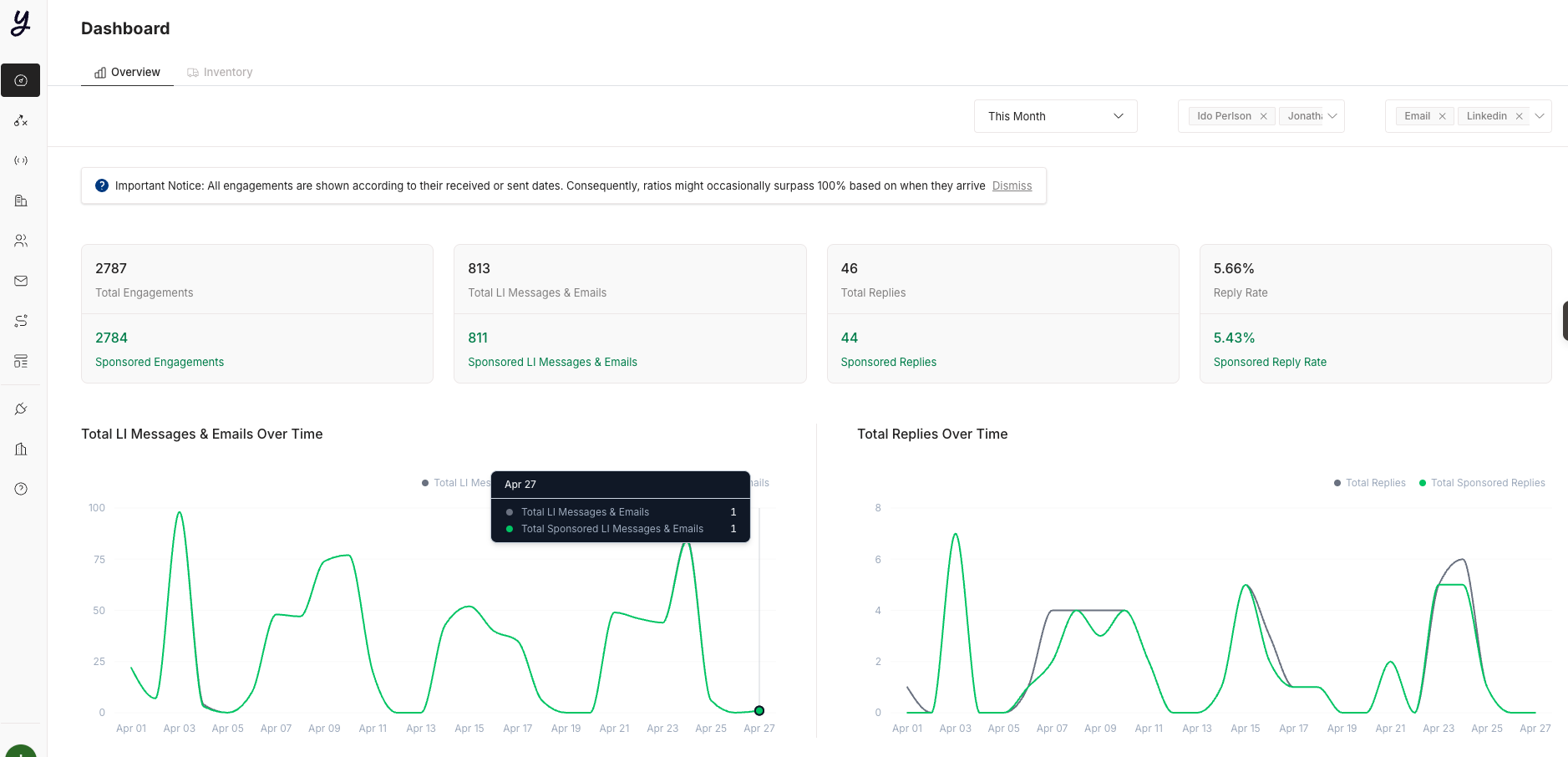Click the Apr 27 data point marker
Image resolution: width=1568 pixels, height=757 pixels.
click(x=759, y=711)
